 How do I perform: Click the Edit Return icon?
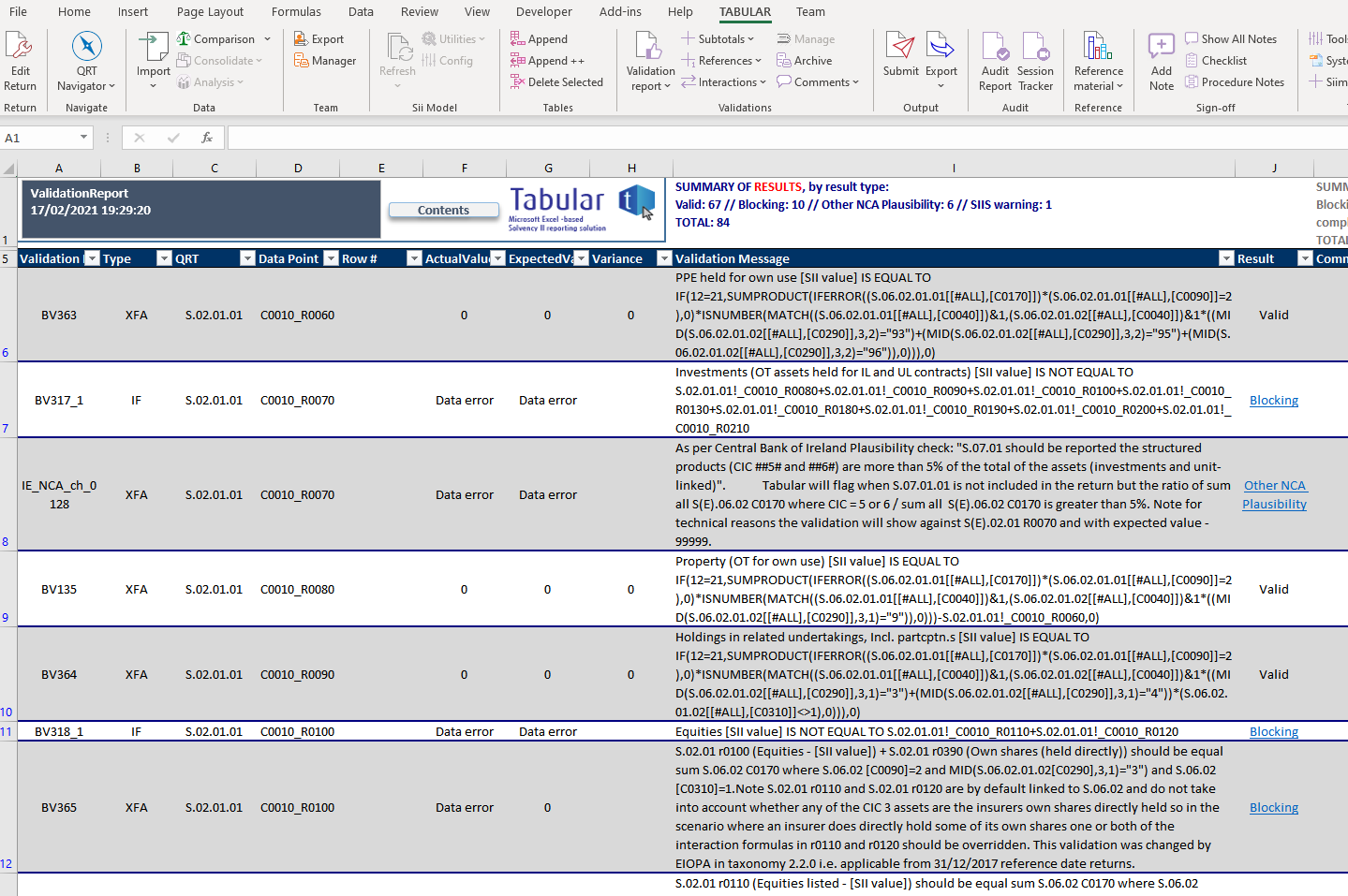pos(20,47)
